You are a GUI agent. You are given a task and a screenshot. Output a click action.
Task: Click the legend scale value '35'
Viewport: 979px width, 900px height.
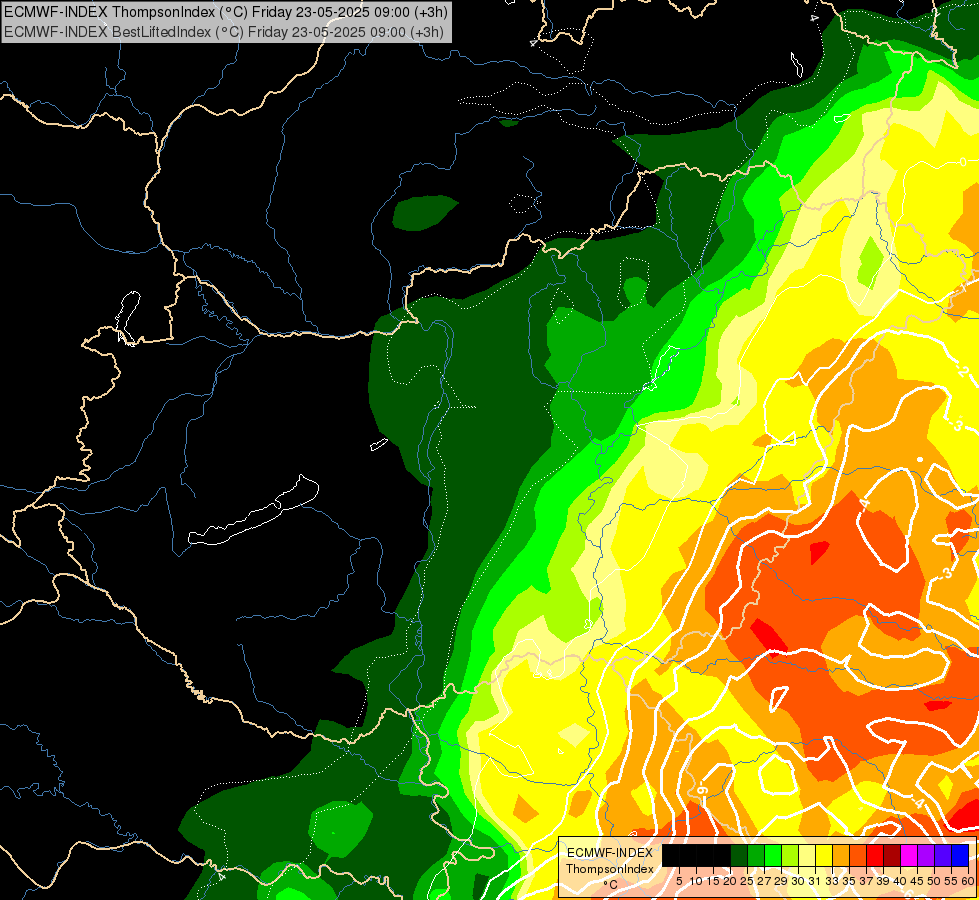849,881
